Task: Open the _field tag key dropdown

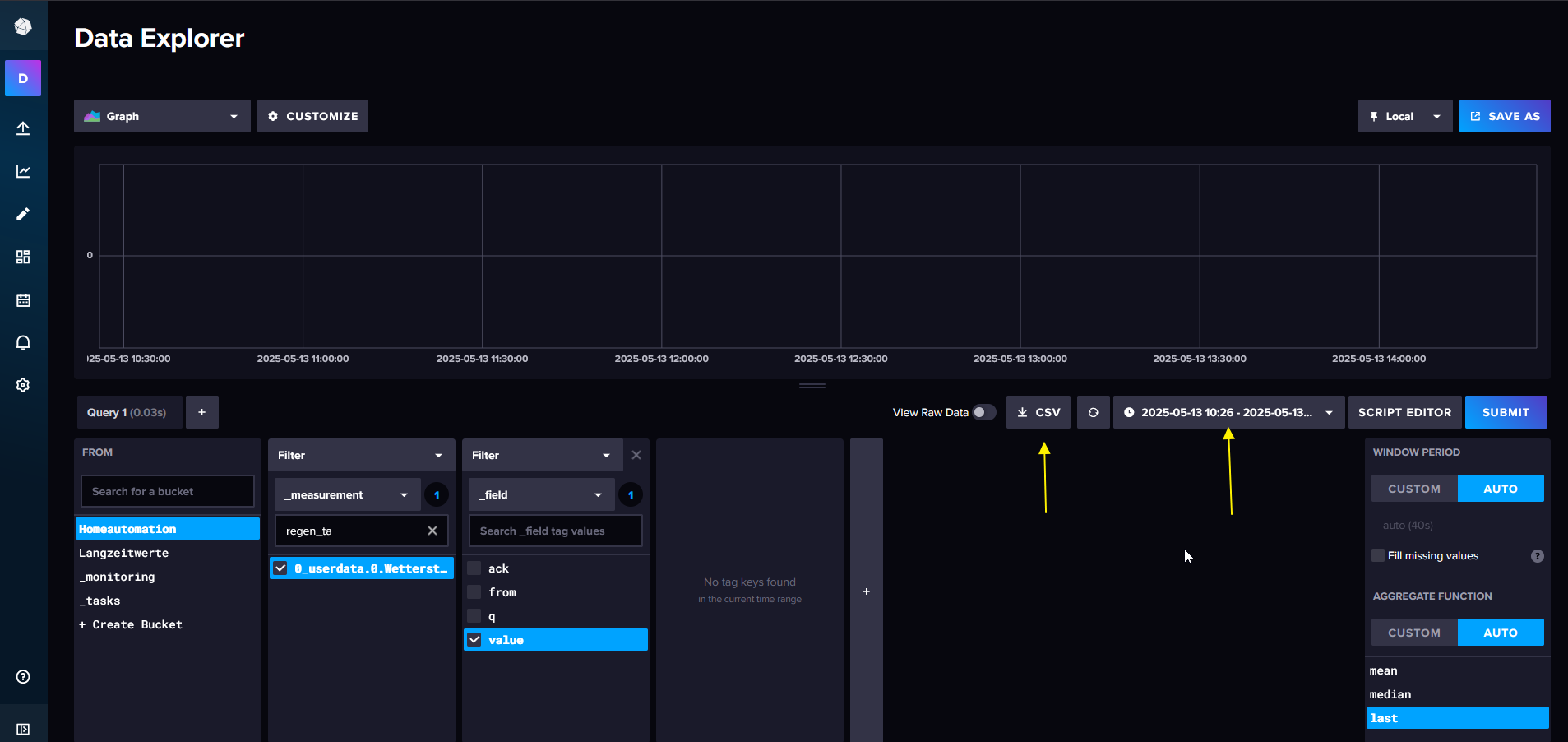Action: coord(541,494)
